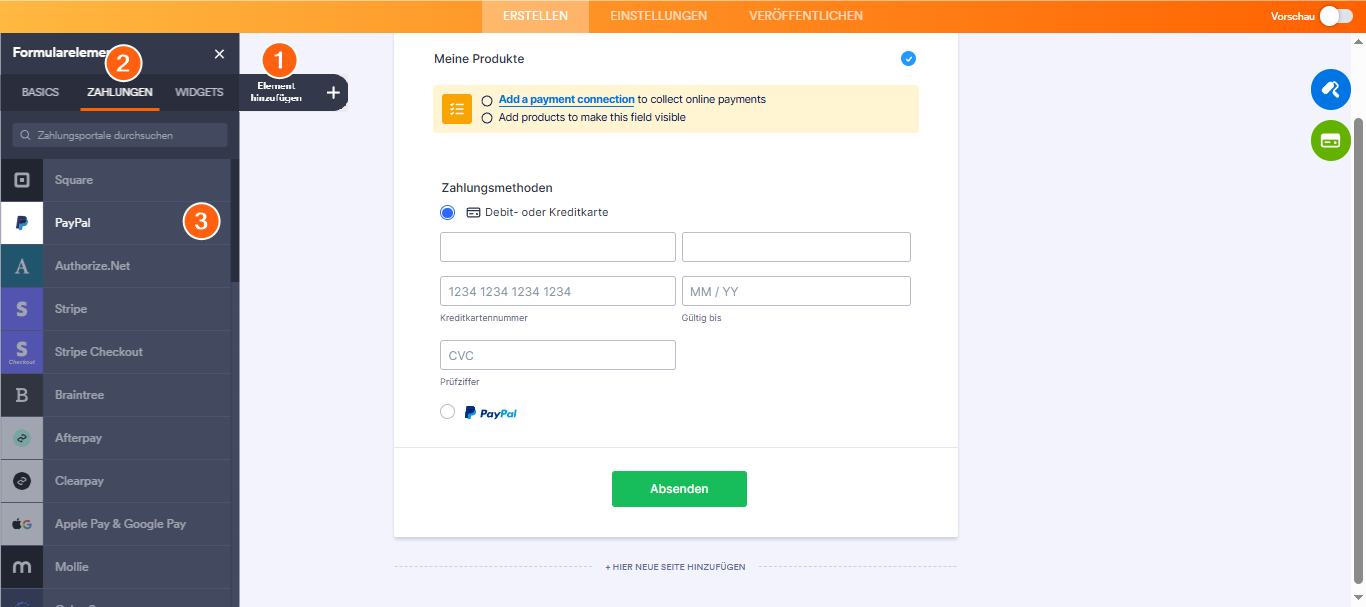Click the Element hinzufügen plus button
Viewport: 1366px width, 607px height.
pos(333,93)
